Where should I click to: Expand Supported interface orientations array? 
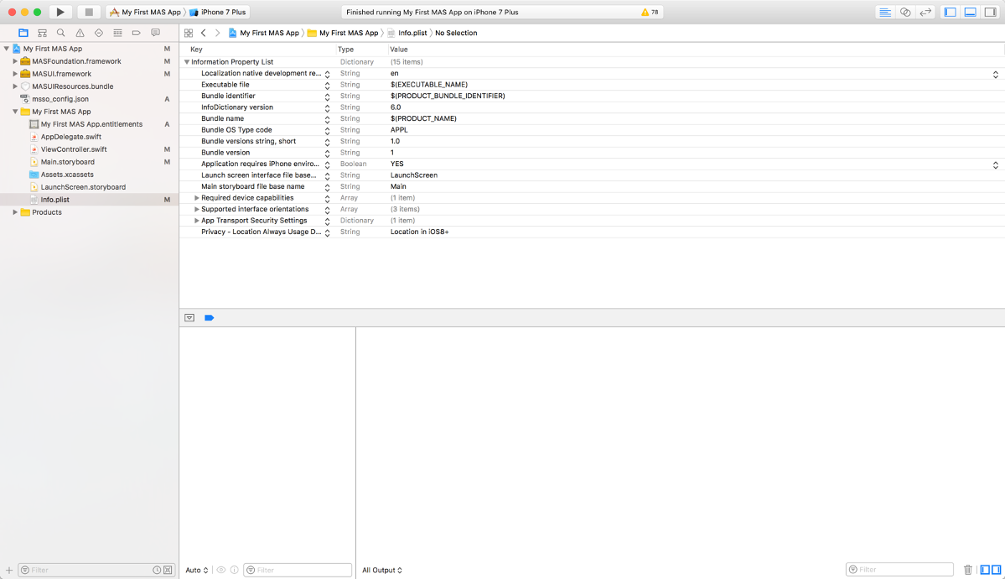pyautogui.click(x=197, y=209)
